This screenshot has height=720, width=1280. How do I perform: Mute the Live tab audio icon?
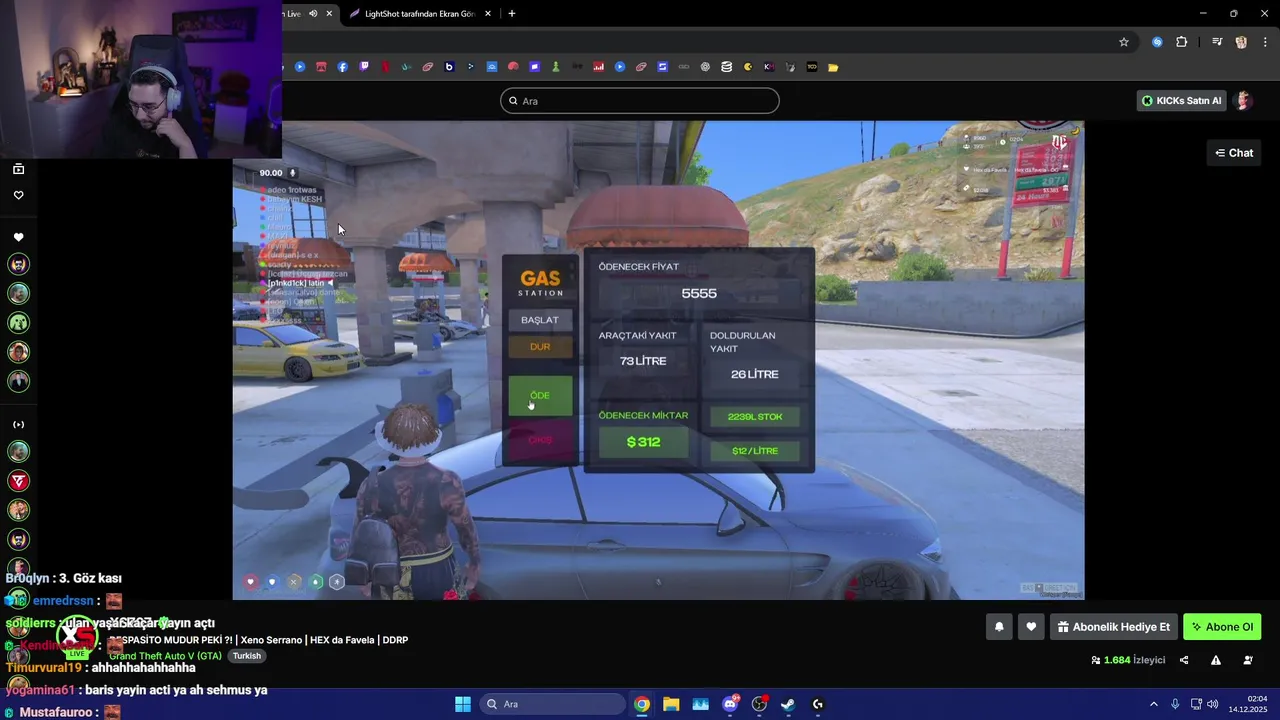(313, 14)
